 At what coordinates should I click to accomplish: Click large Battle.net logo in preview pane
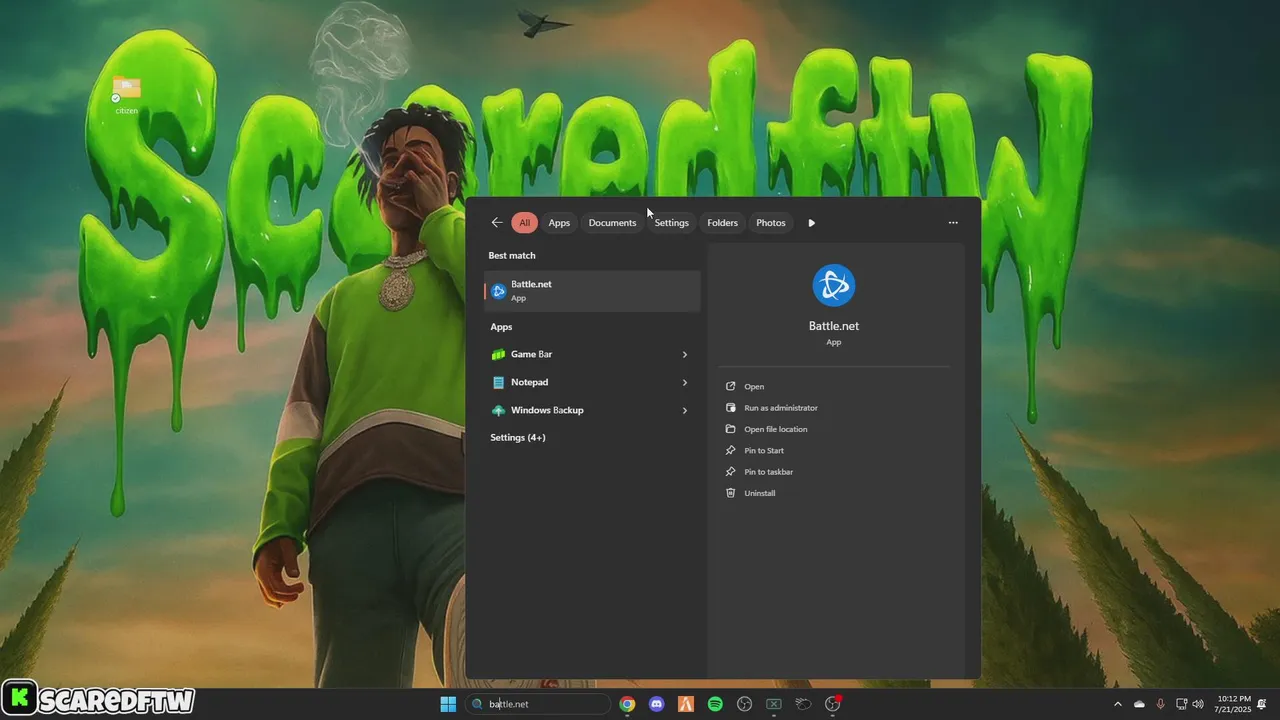pos(834,286)
